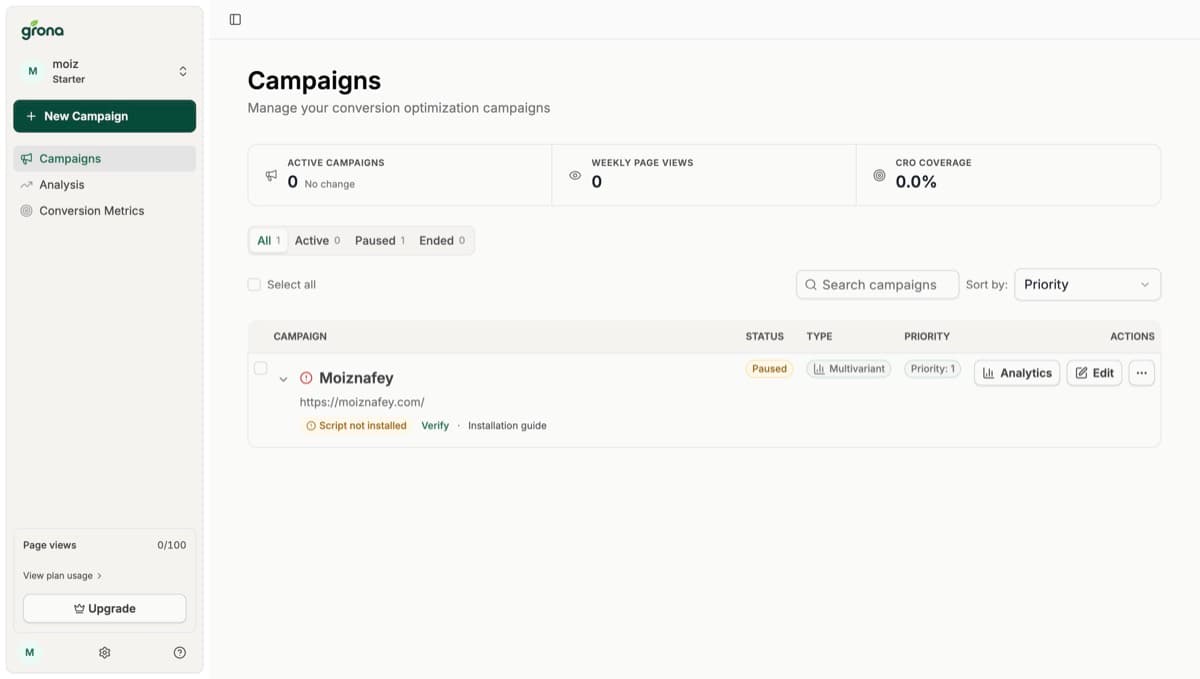1200x679 pixels.
Task: Click the search magnifier icon
Action: pos(811,285)
